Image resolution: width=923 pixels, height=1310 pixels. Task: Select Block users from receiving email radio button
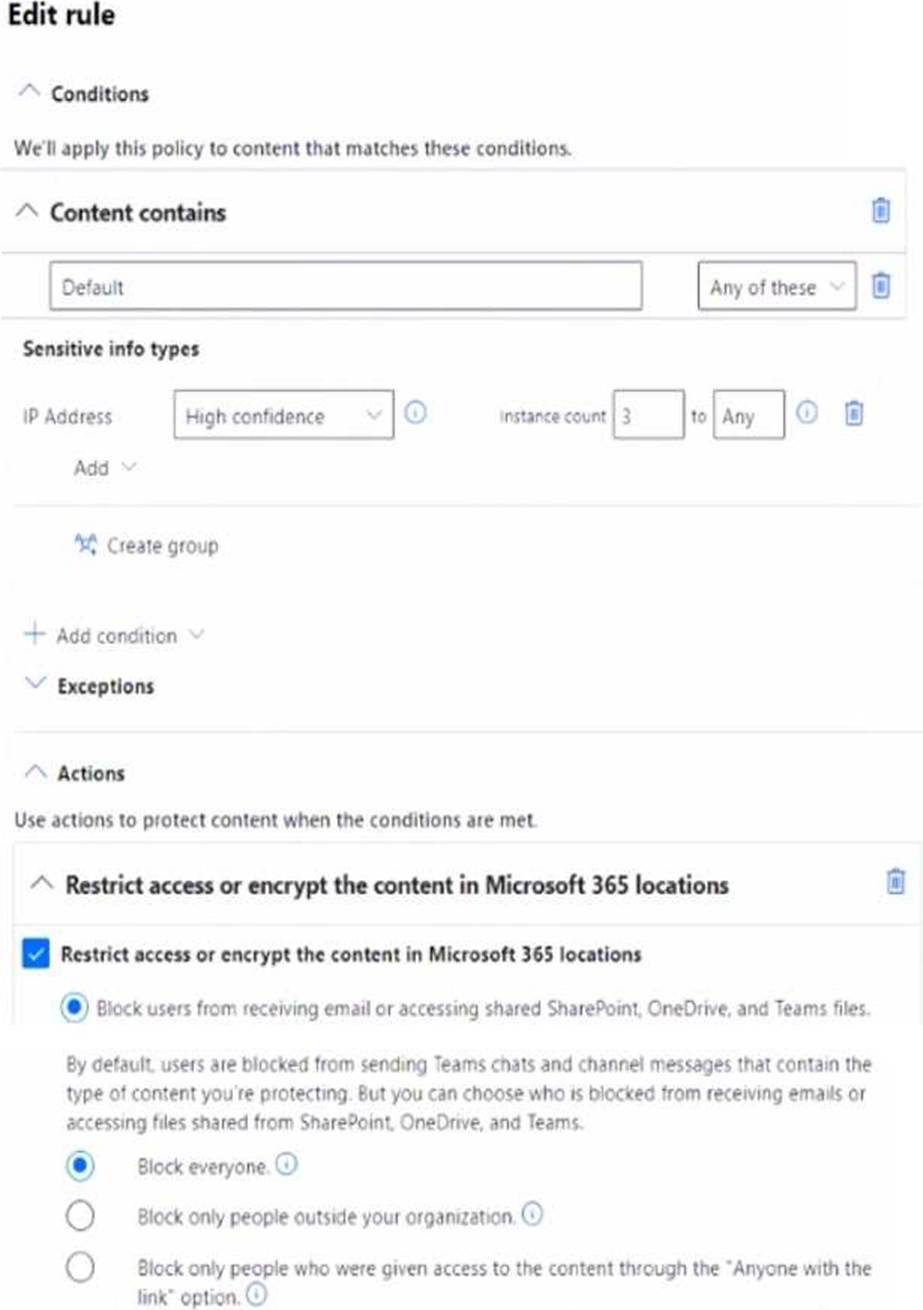pyautogui.click(x=75, y=1008)
